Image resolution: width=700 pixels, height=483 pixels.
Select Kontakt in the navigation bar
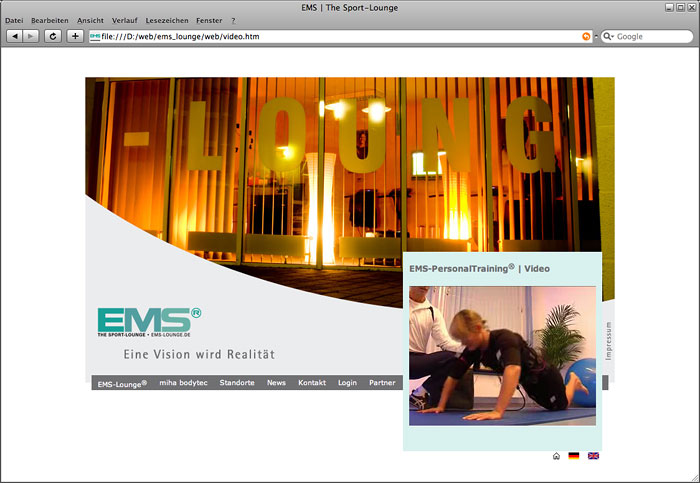pos(312,383)
